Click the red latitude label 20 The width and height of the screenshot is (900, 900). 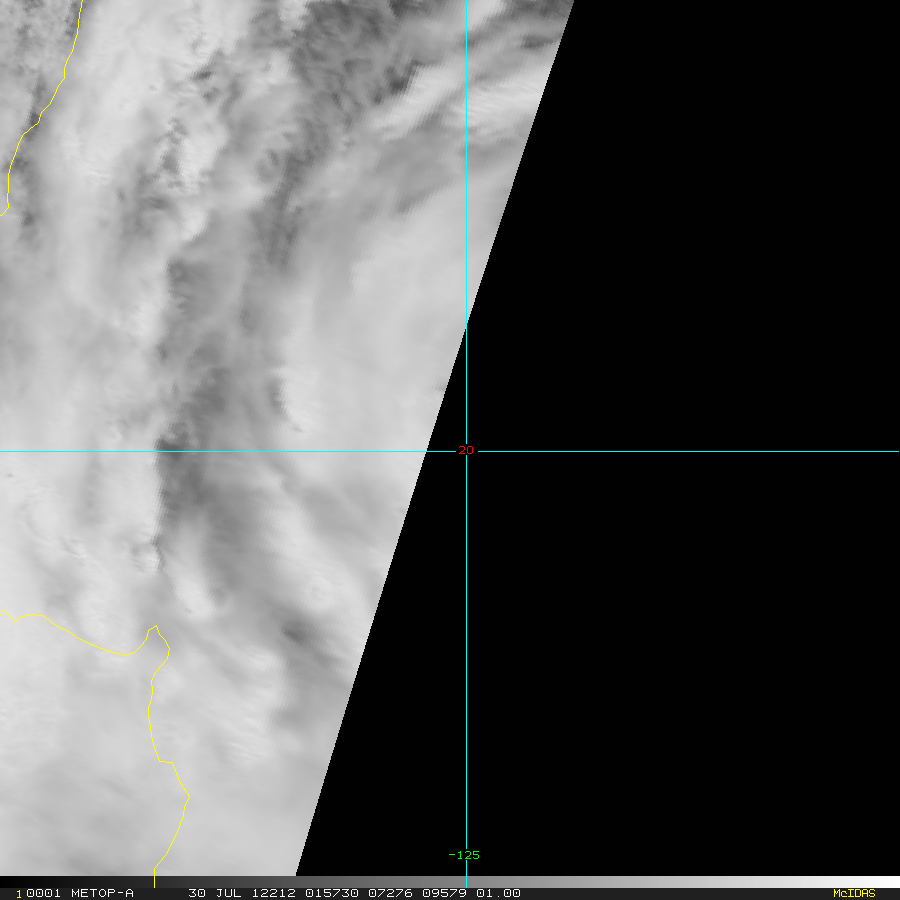tap(465, 451)
